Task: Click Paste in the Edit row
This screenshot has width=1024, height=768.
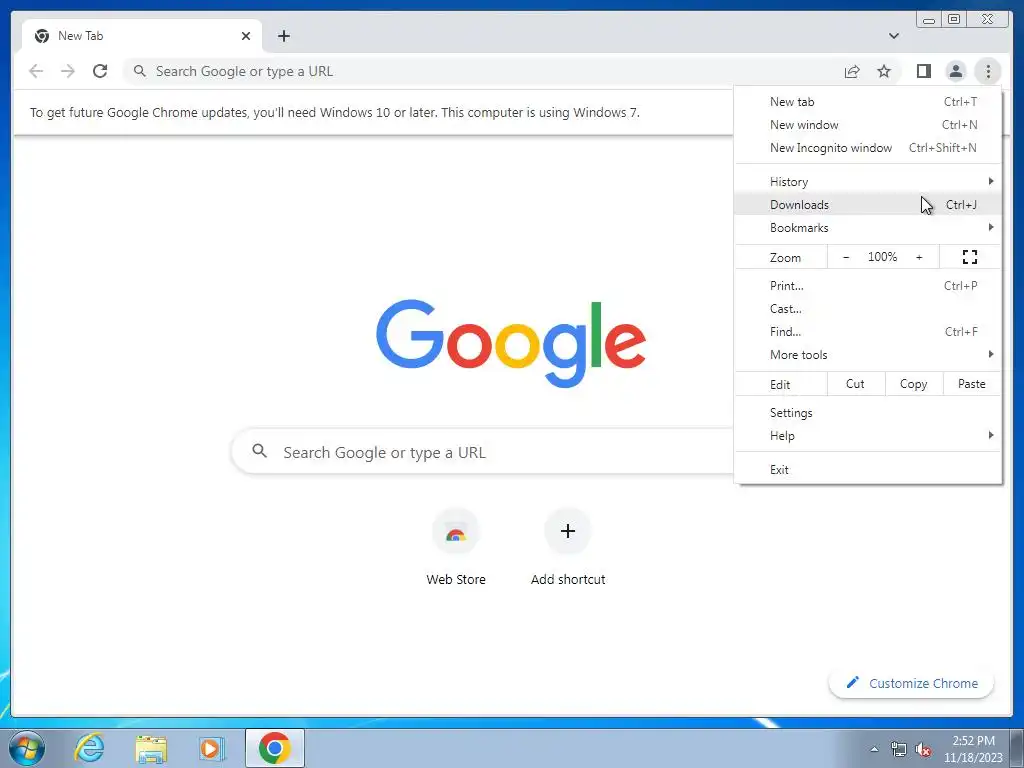Action: click(972, 384)
